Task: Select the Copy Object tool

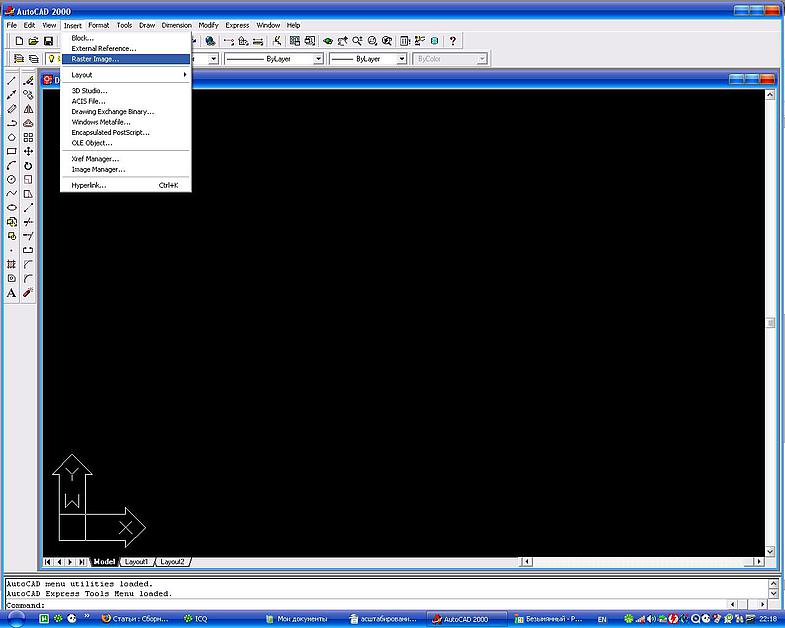Action: (x=29, y=95)
